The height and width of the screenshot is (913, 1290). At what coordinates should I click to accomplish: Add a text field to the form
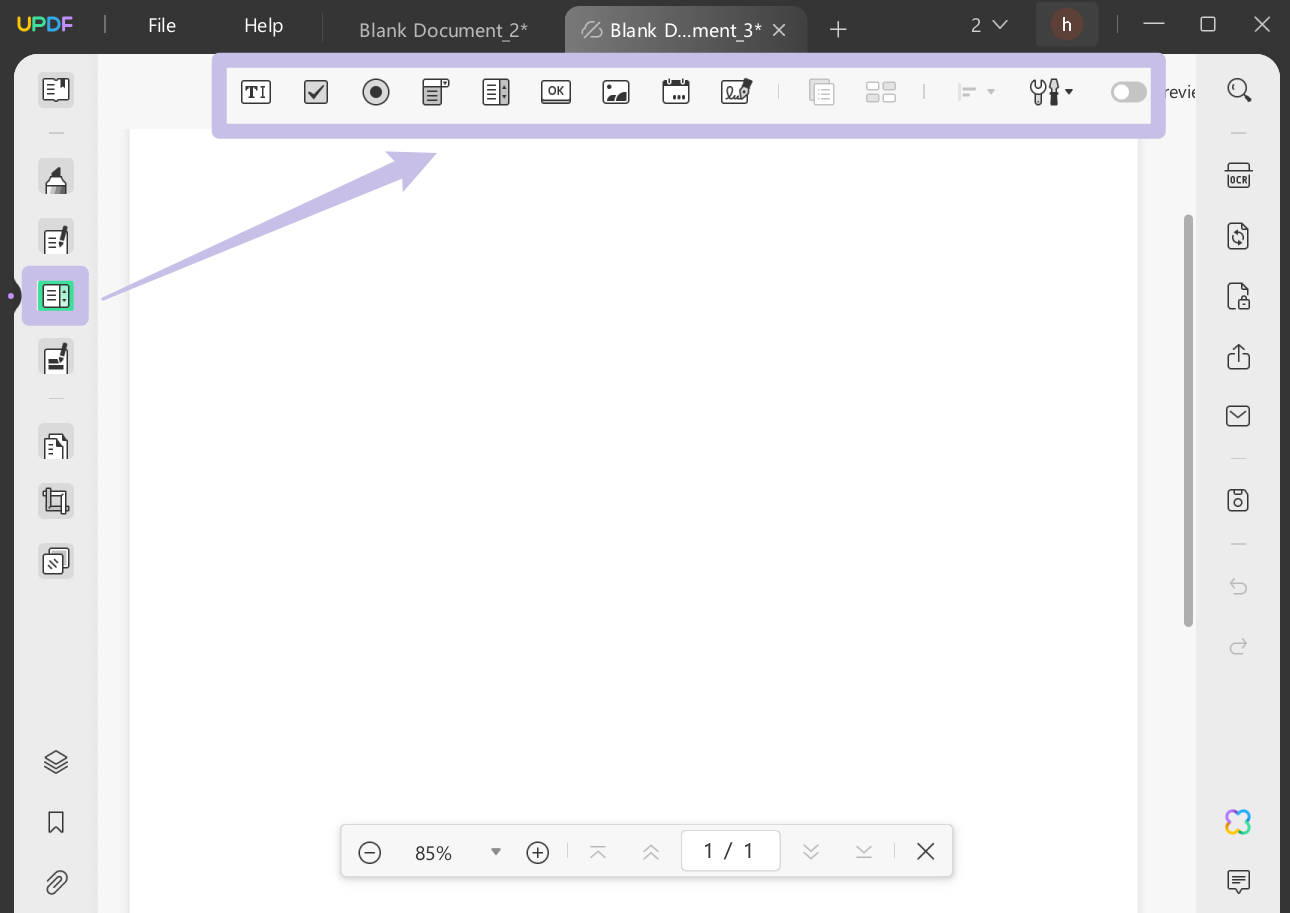point(256,91)
